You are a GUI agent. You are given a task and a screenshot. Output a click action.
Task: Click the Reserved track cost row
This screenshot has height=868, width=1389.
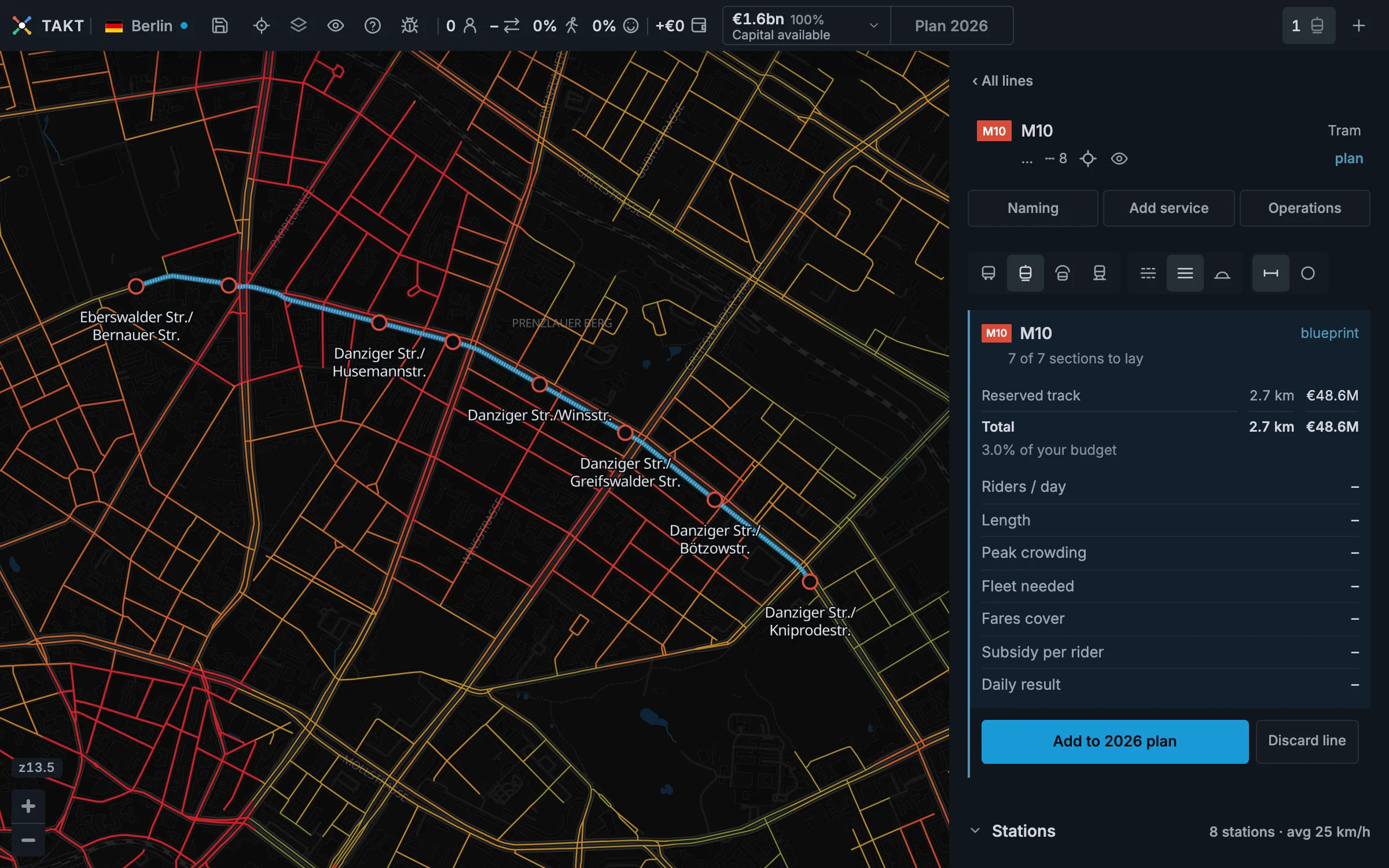pyautogui.click(x=1170, y=396)
